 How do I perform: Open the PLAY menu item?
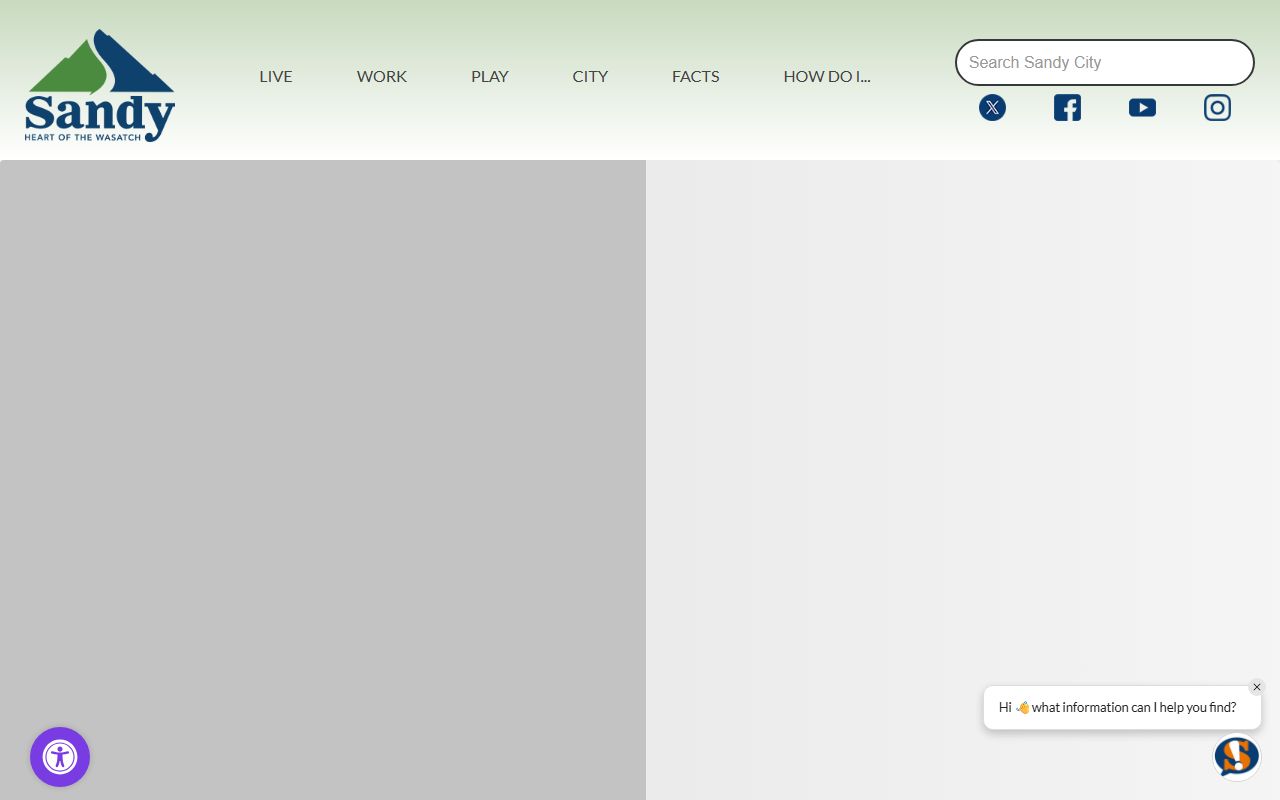point(490,76)
